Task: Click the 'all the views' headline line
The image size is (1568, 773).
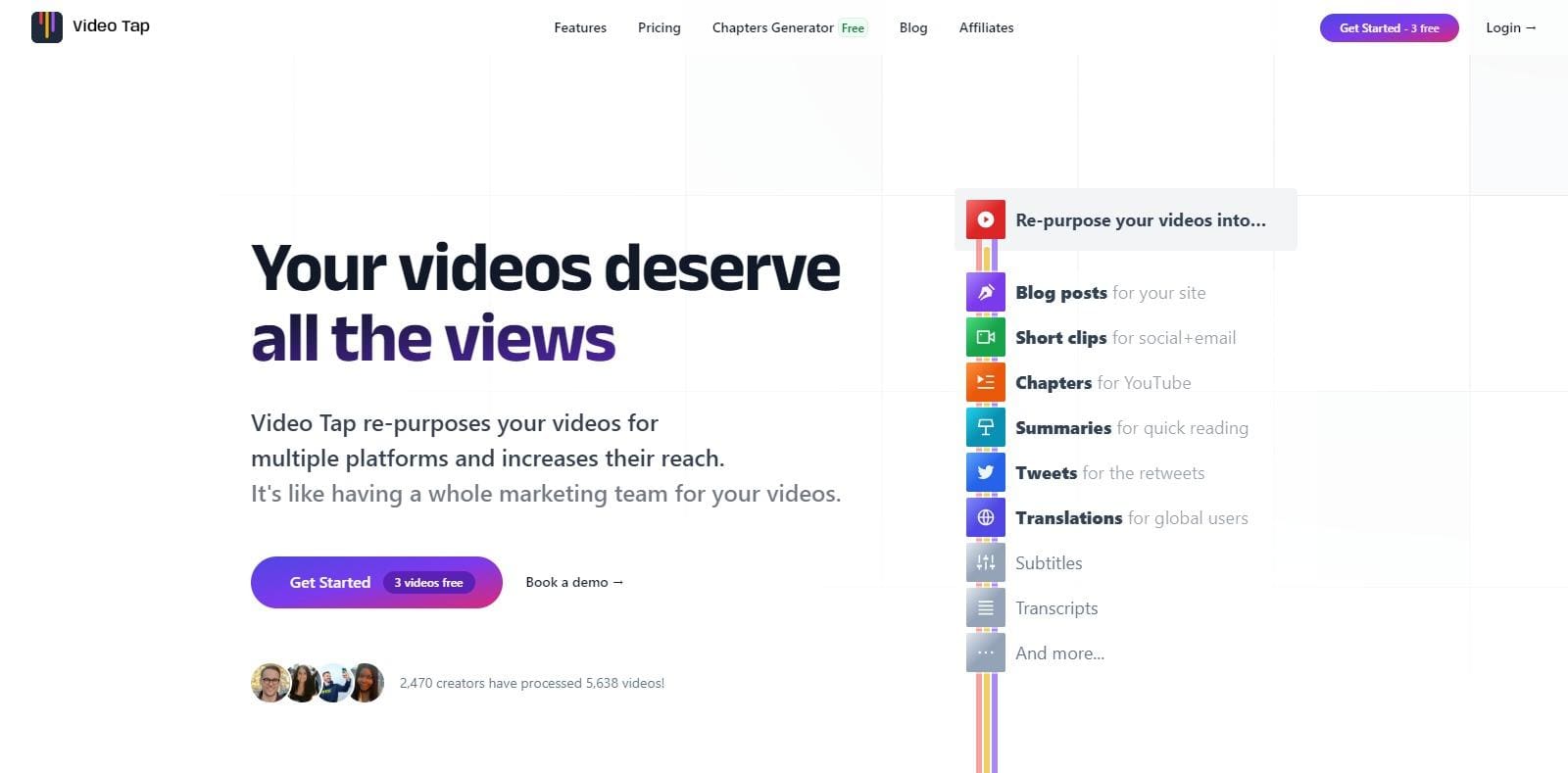Action: 433,339
